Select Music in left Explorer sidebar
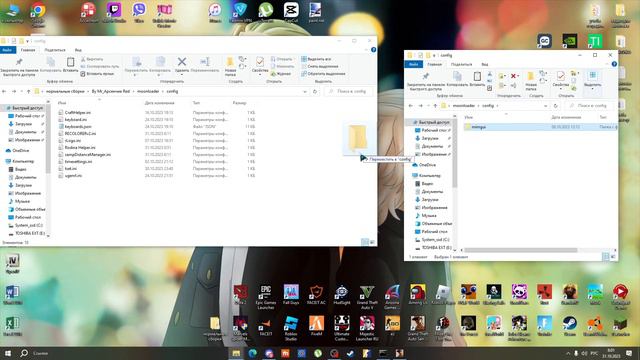Viewport: 640px width, 360px height. 22,201
